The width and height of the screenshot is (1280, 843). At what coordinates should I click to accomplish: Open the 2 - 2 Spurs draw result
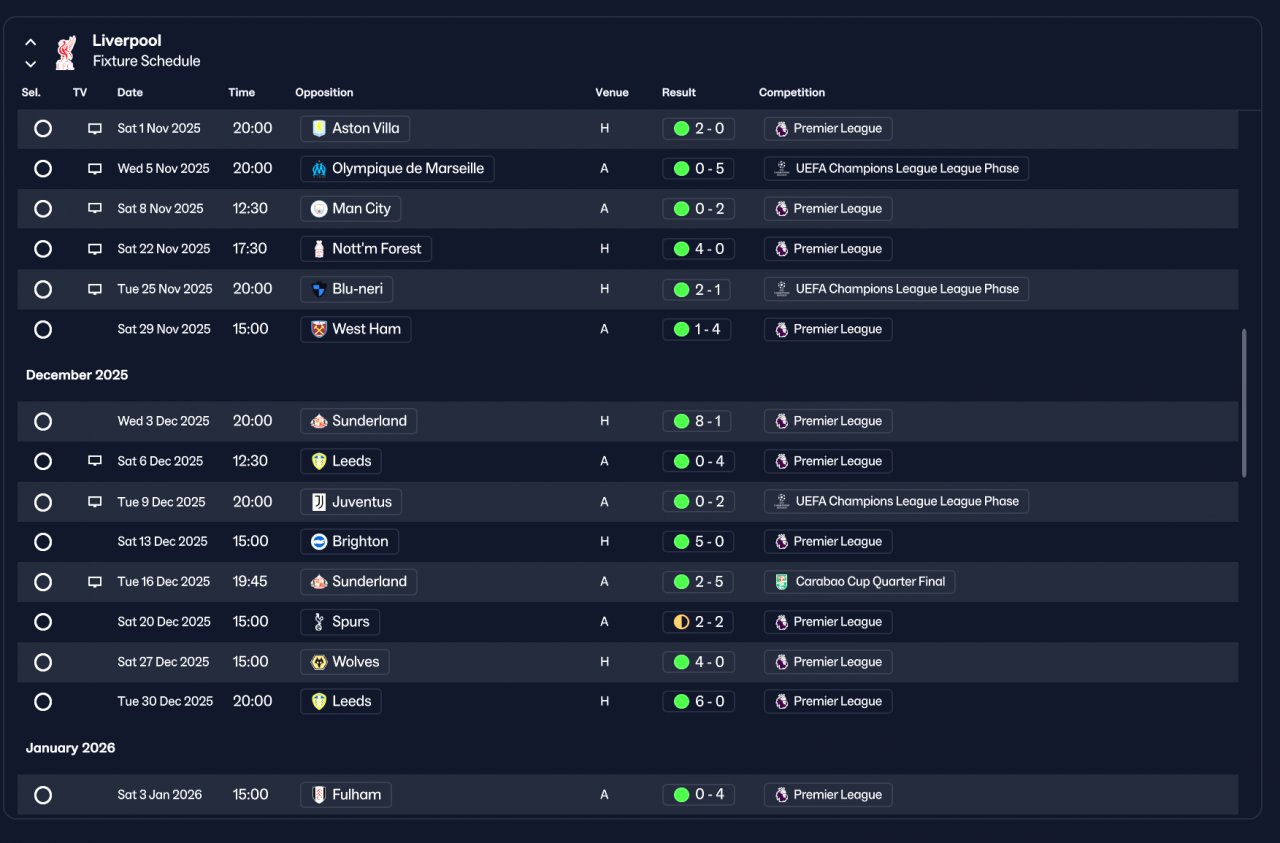(698, 621)
